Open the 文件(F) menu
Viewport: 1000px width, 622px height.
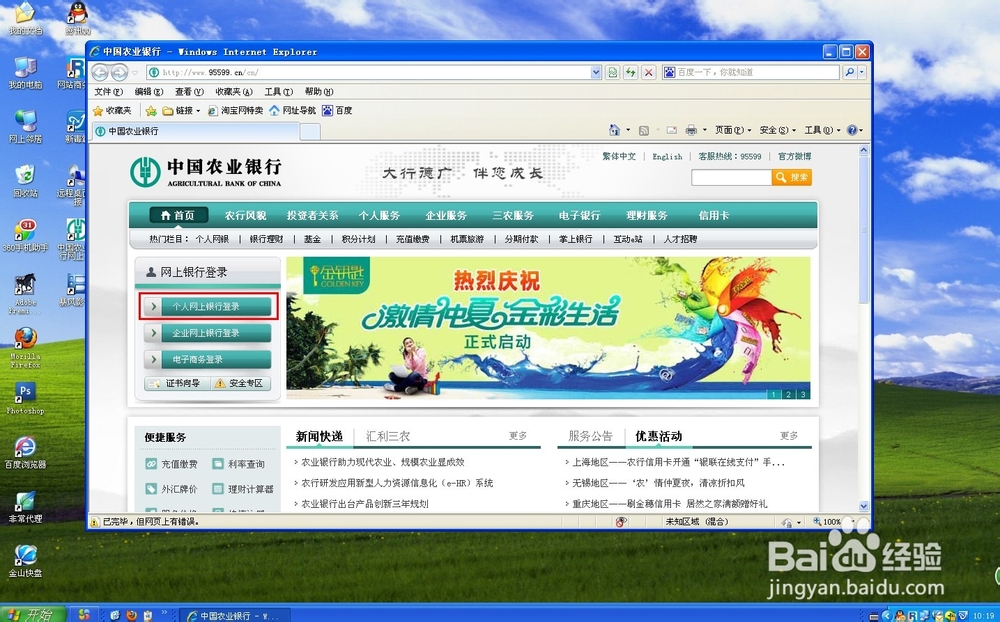(x=108, y=92)
